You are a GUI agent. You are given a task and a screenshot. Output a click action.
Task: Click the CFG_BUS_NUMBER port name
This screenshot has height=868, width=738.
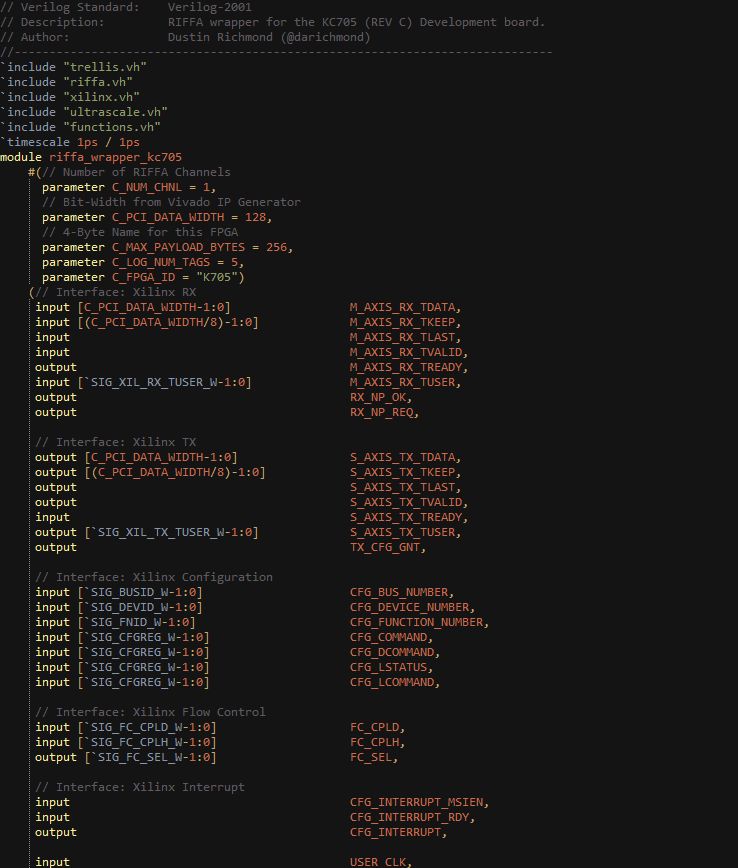pyautogui.click(x=401, y=592)
